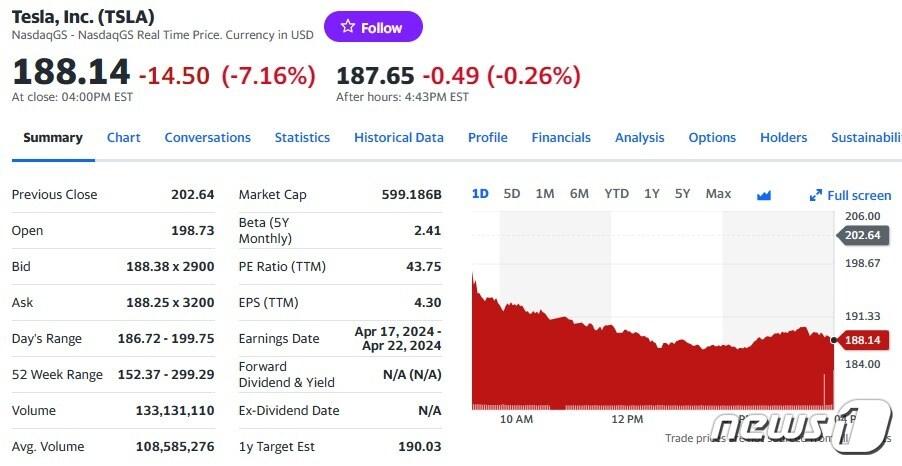Viewport: 902px width, 466px height.
Task: Open the Conversations tab
Action: (207, 138)
